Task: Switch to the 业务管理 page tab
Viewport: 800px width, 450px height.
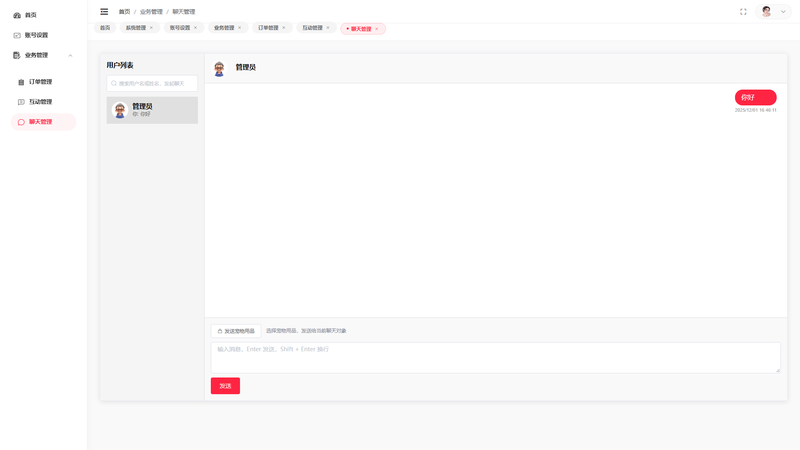Action: pyautogui.click(x=224, y=28)
